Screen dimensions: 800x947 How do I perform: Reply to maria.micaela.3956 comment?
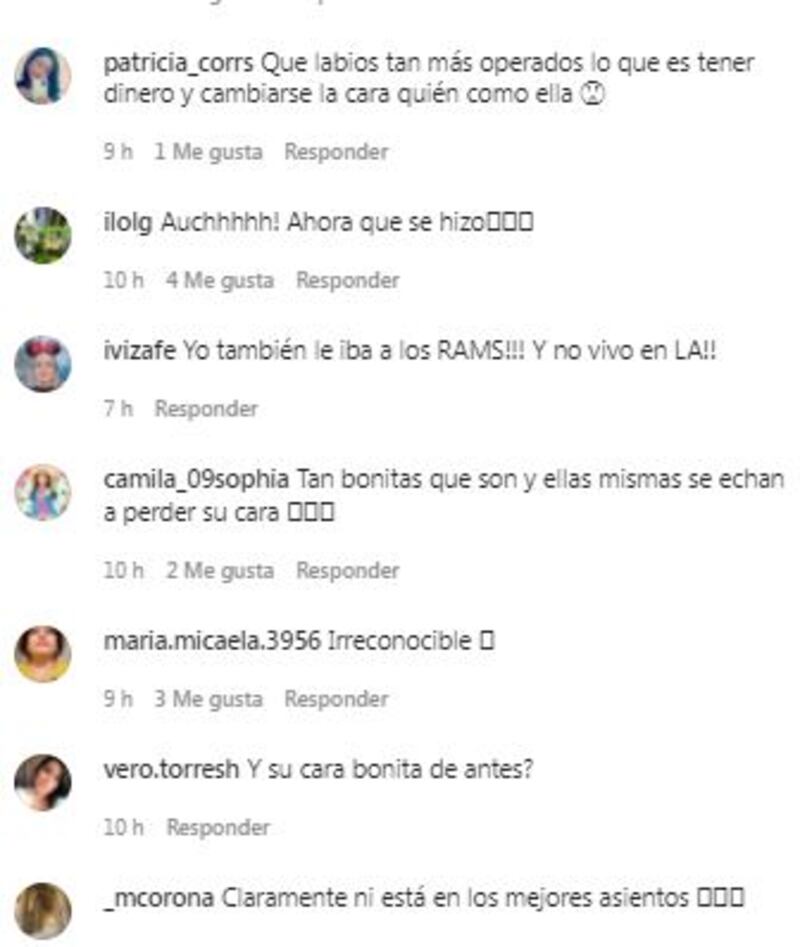click(x=336, y=699)
